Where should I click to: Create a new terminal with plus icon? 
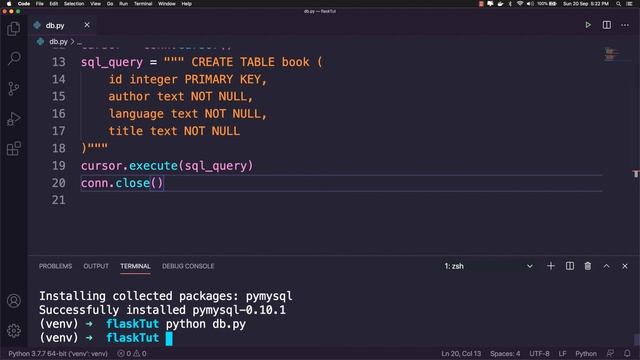pyautogui.click(x=551, y=266)
